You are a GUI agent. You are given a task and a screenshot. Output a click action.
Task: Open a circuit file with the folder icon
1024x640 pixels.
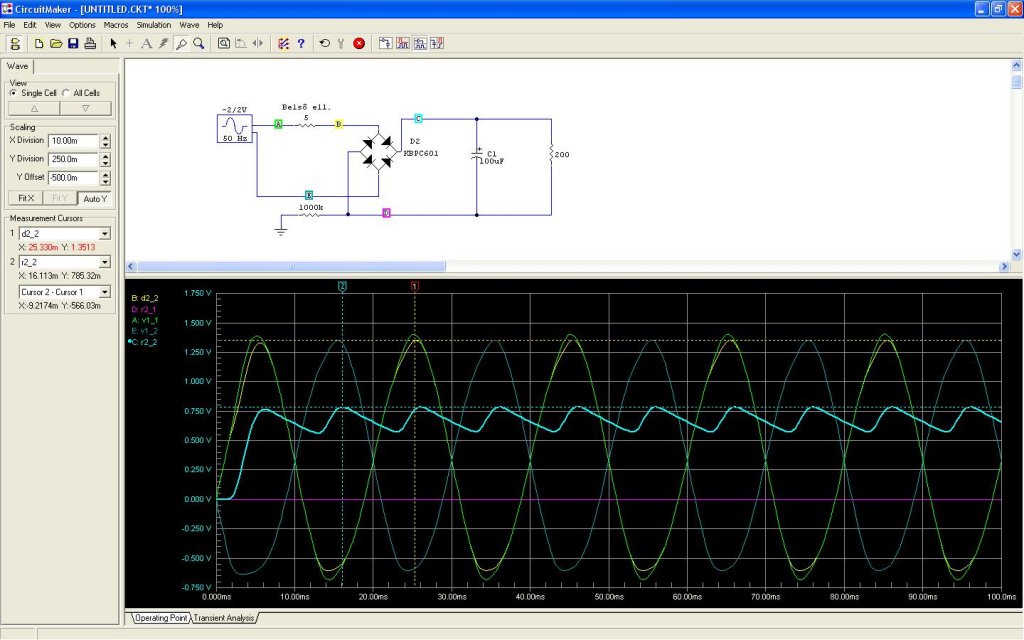point(56,43)
